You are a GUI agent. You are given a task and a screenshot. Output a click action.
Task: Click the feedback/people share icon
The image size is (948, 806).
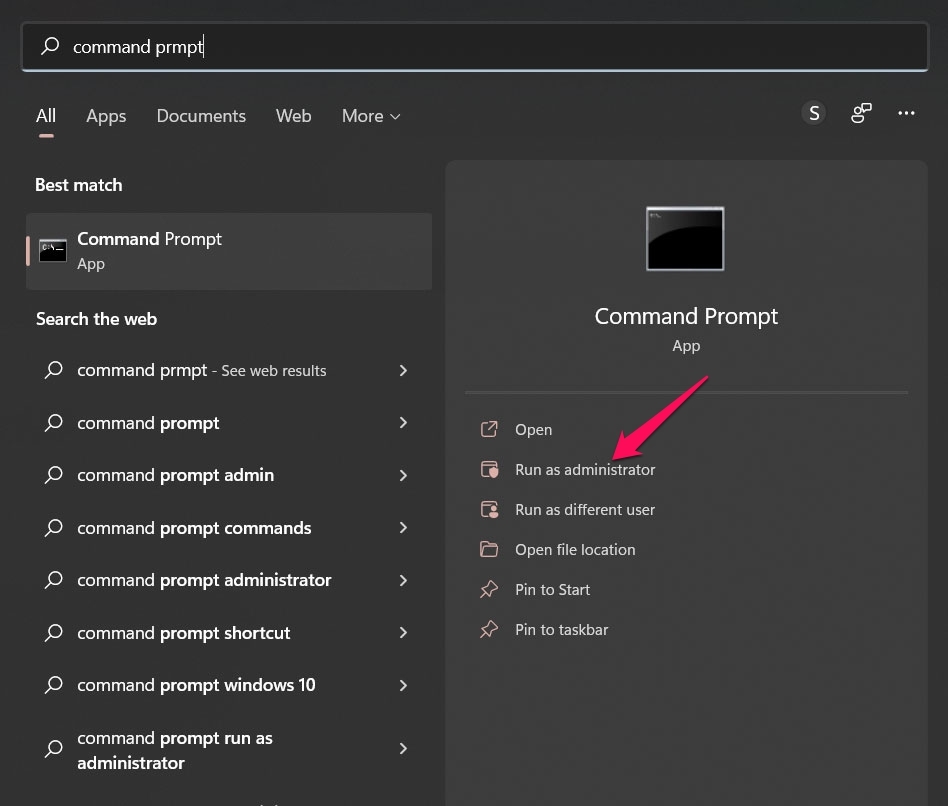coord(861,113)
